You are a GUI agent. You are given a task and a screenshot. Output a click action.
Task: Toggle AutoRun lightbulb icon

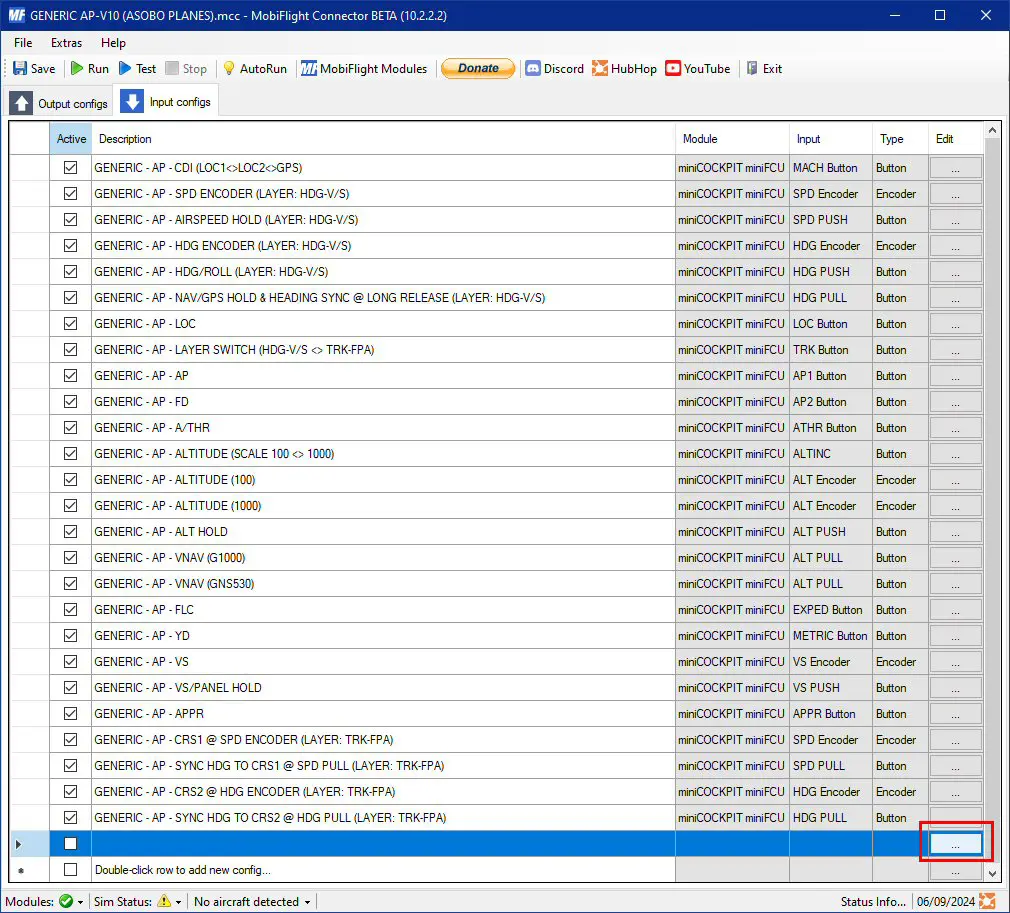point(229,68)
